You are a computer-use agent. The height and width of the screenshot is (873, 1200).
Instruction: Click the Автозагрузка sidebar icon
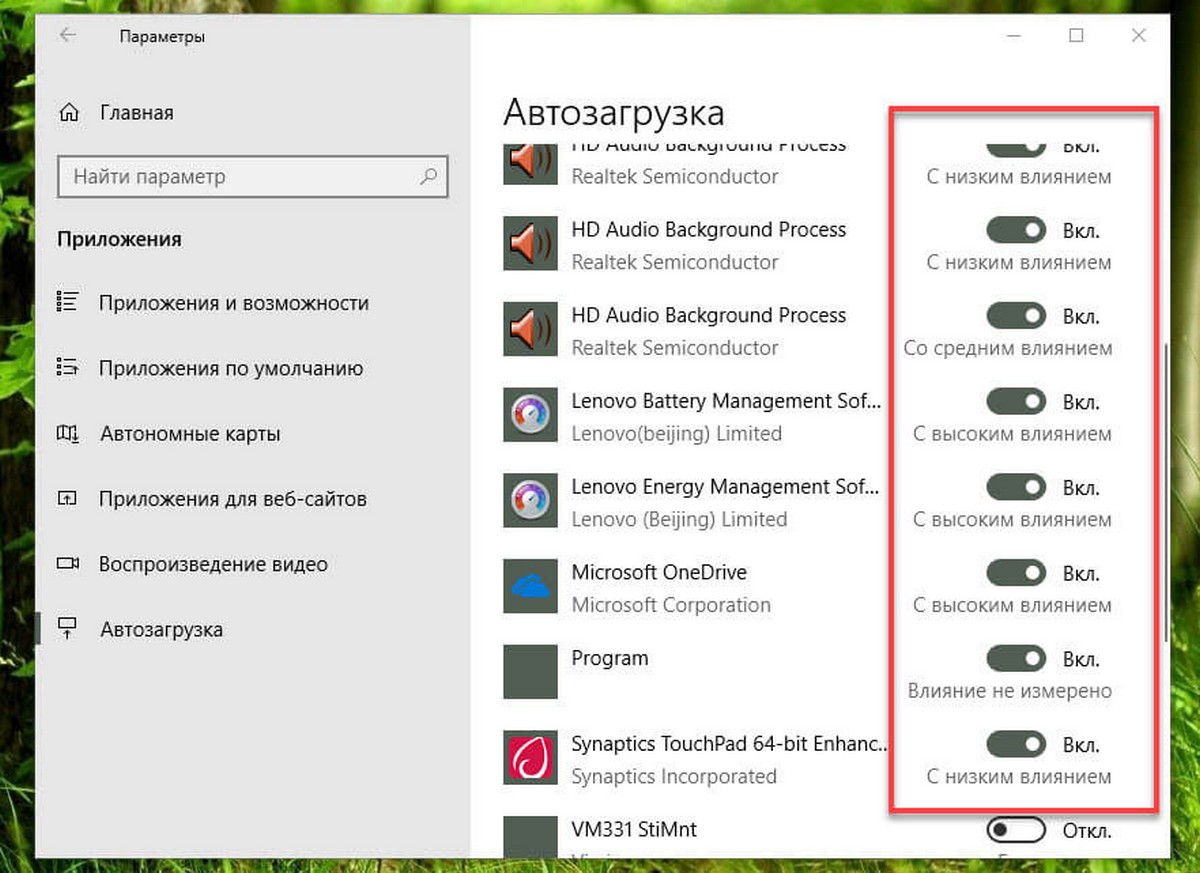68,629
